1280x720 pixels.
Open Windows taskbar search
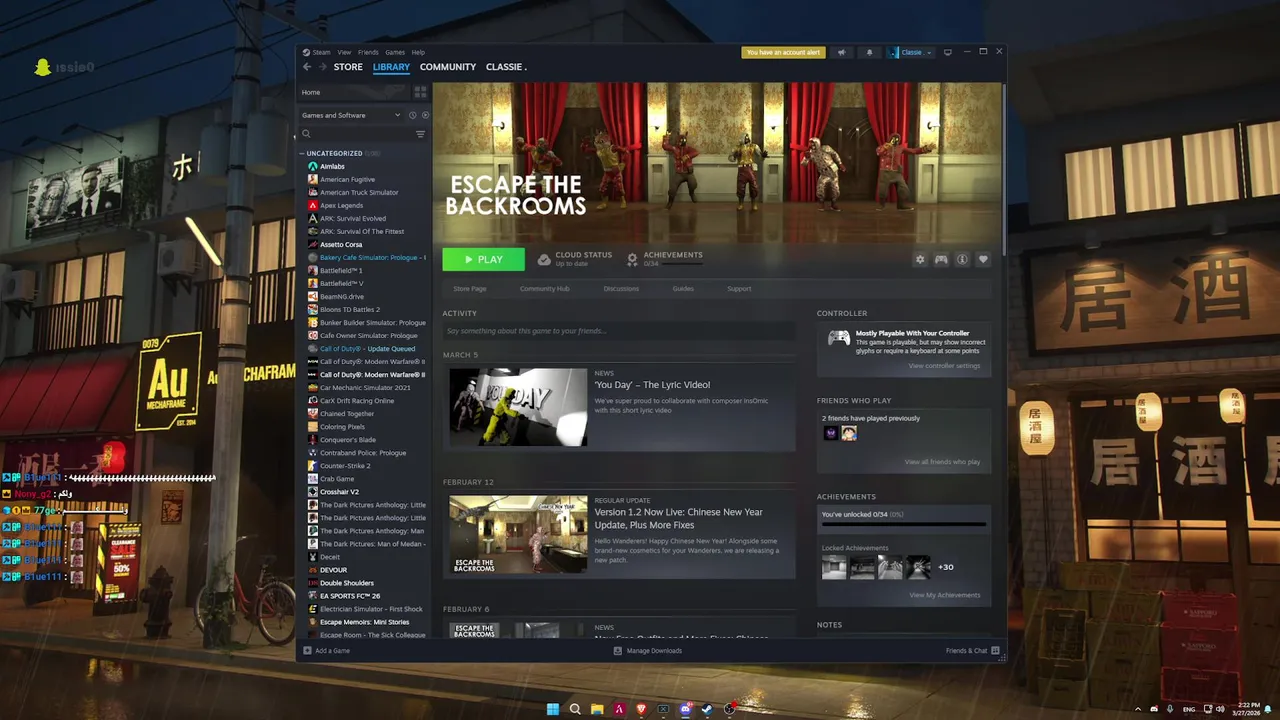tap(575, 709)
